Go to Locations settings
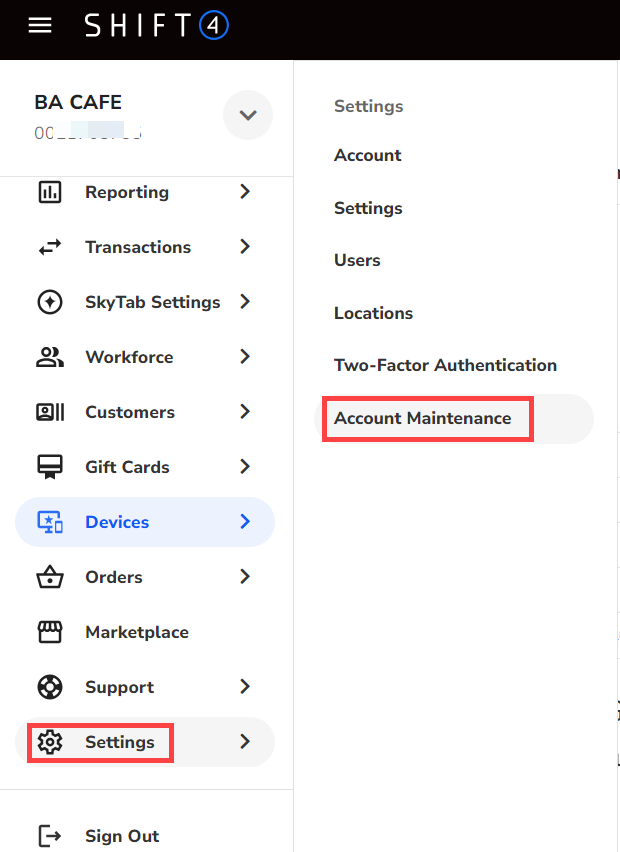The image size is (620, 852). coord(373,313)
